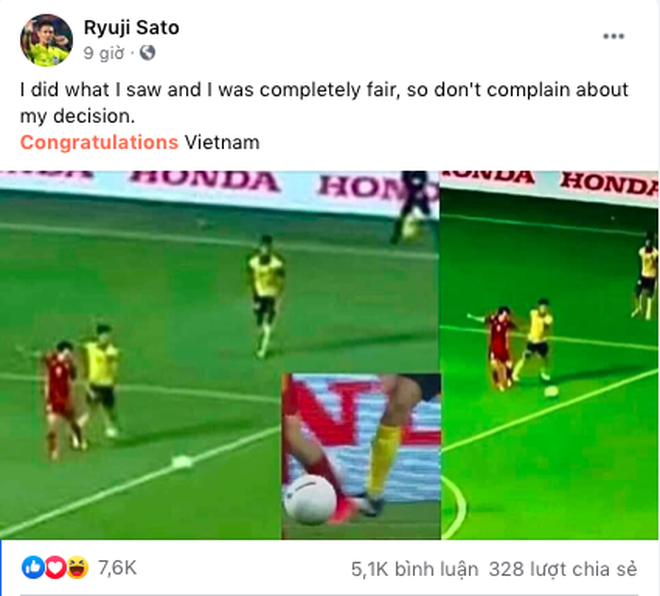View the 7,6K reactions count list
The image size is (660, 596).
[117, 568]
